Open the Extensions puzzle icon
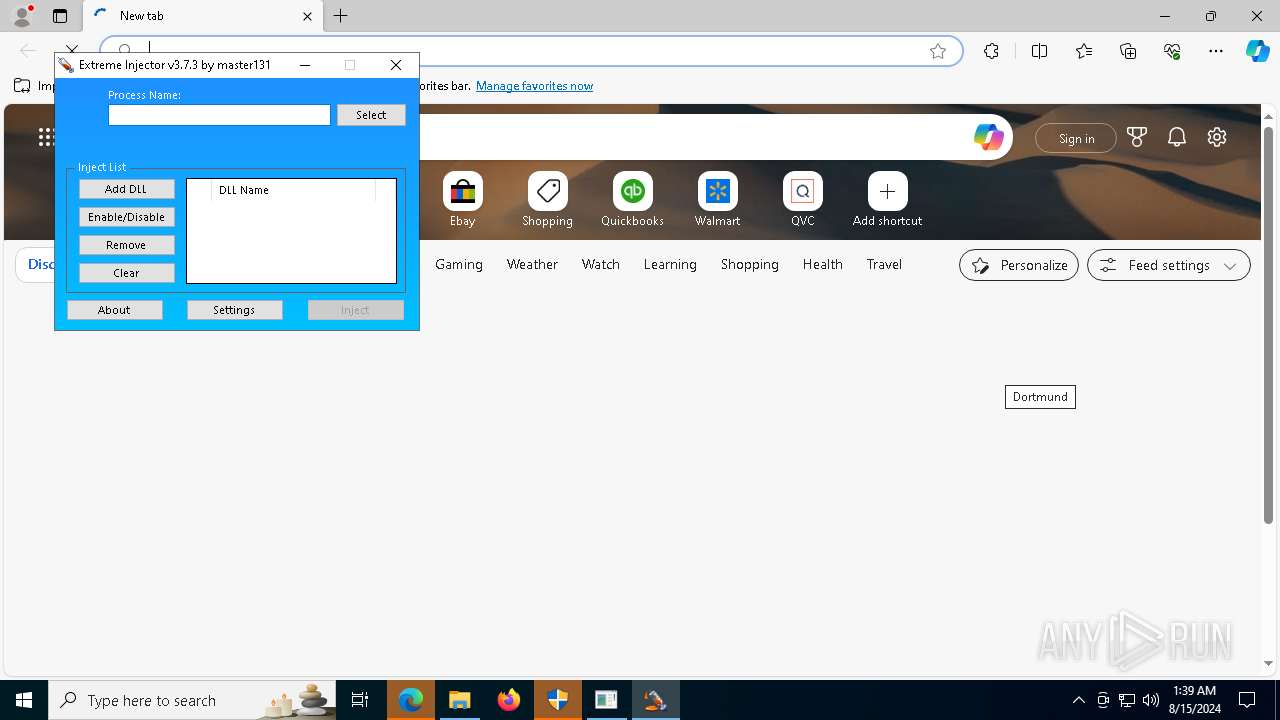This screenshot has height=720, width=1280. coord(991,51)
